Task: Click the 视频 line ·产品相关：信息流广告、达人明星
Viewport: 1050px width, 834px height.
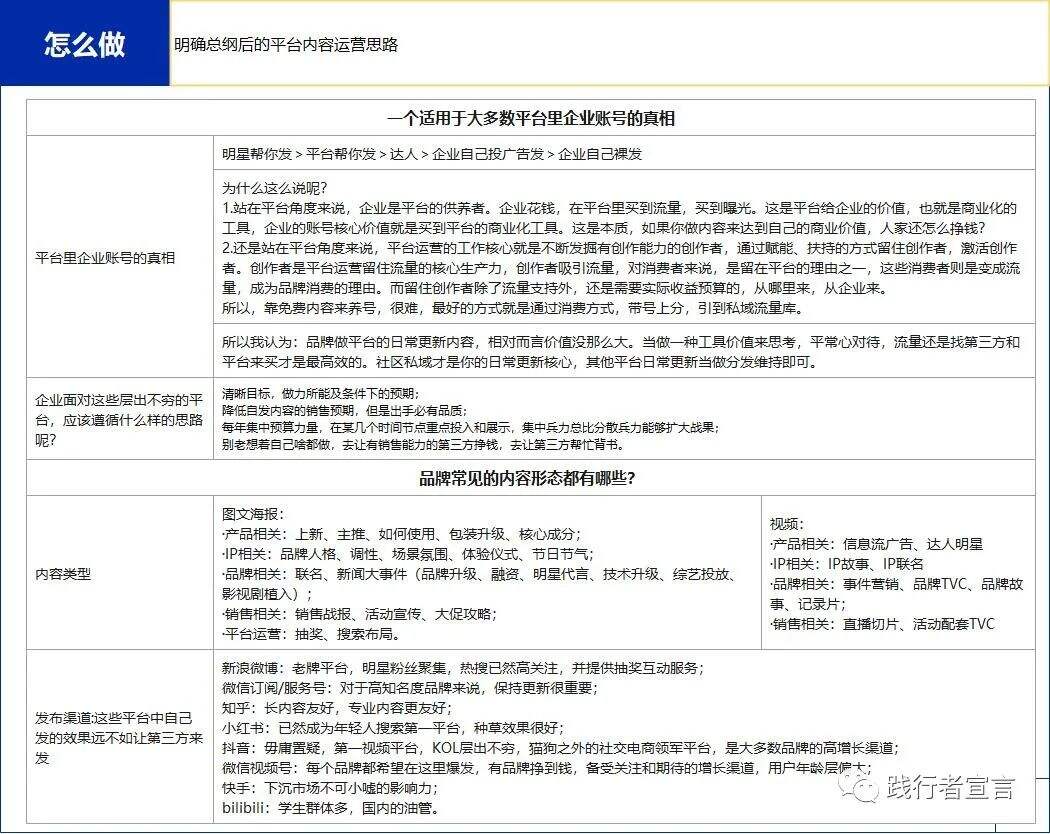Action: pyautogui.click(x=877, y=544)
